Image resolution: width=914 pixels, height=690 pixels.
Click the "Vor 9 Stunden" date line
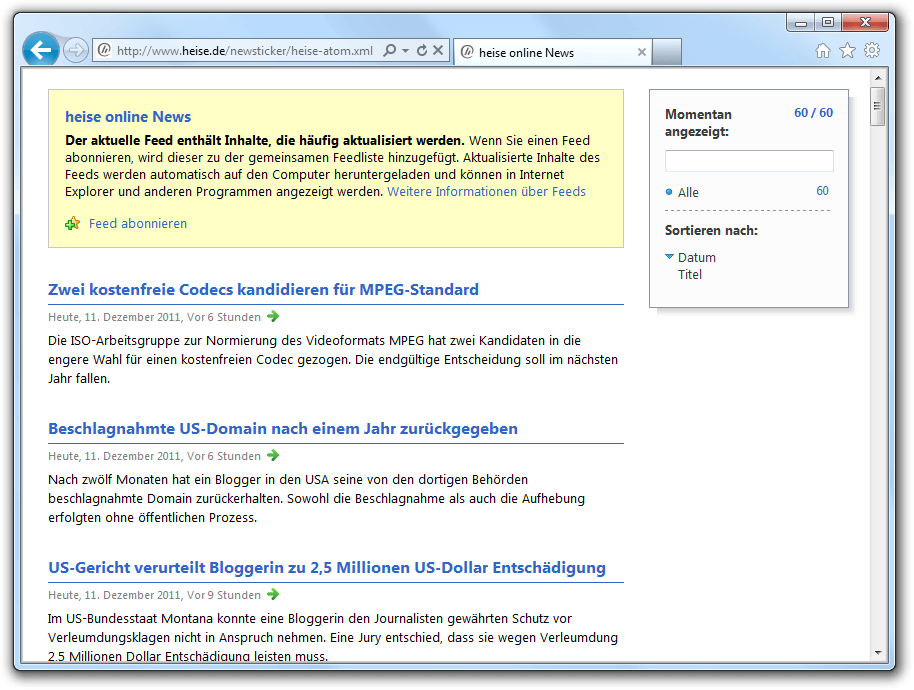154,595
